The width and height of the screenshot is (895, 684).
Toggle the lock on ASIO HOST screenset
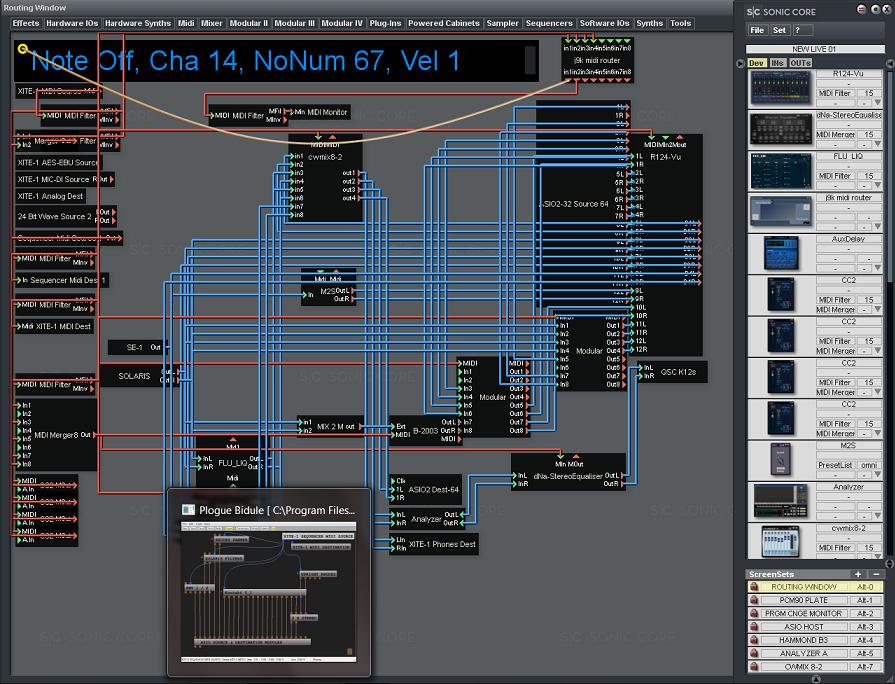754,627
